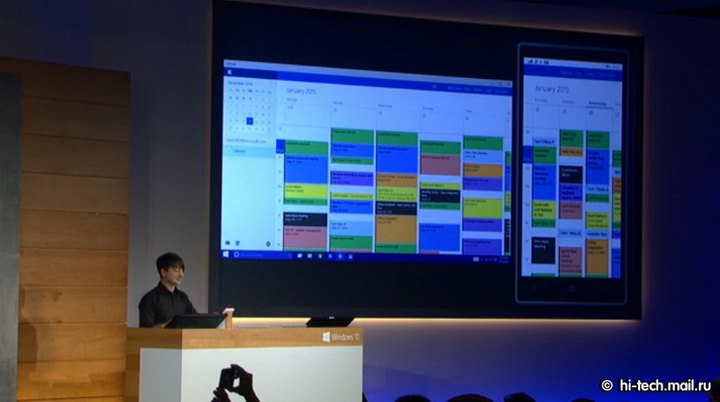Open orange event in desktop Friday column

click(483, 170)
